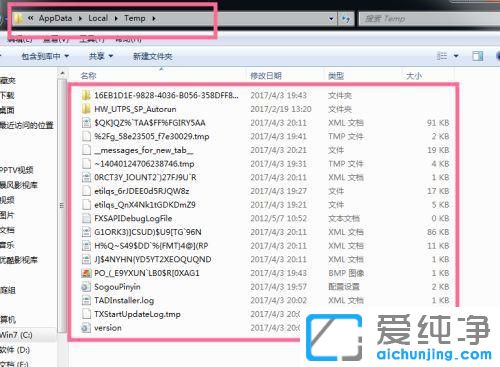
Task: Select the 0RCT3Y_IOUNT2 XML file icon
Action: point(86,177)
